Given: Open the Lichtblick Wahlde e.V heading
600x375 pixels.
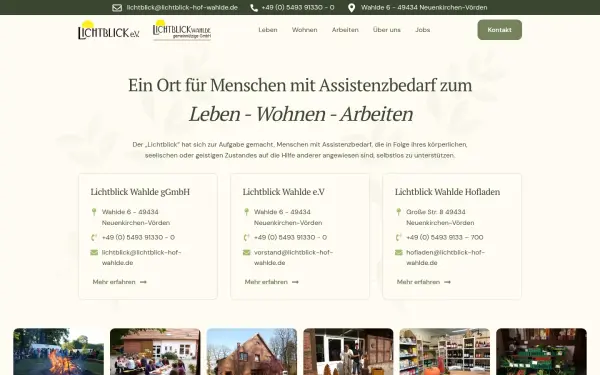Looking at the screenshot, I should coord(284,192).
